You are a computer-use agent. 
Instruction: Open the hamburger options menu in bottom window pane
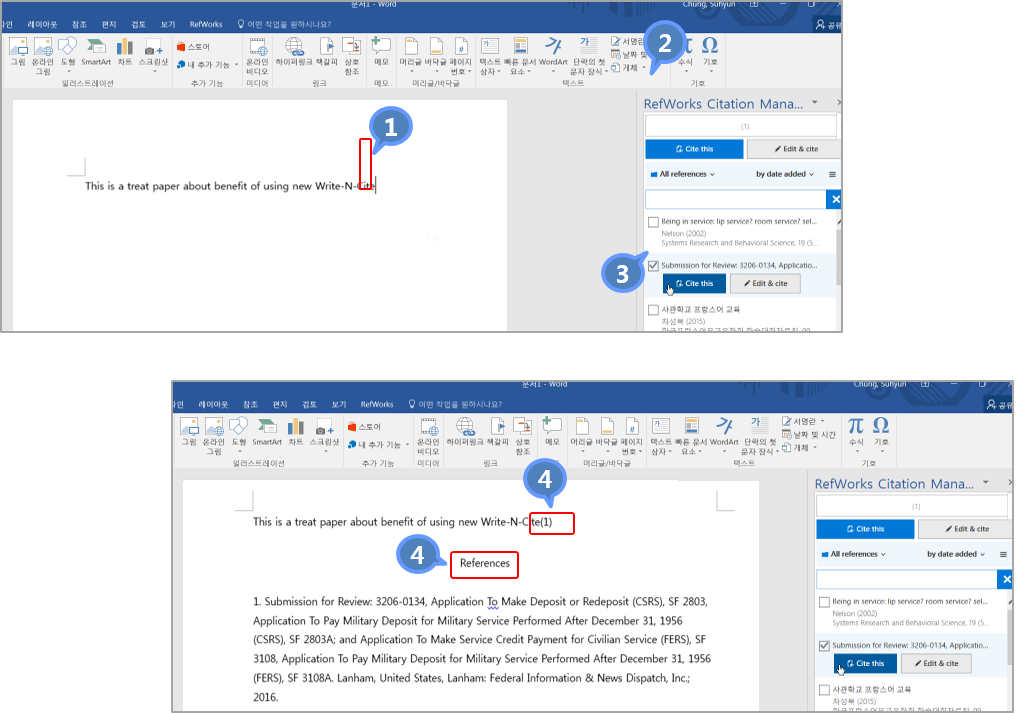(1003, 554)
